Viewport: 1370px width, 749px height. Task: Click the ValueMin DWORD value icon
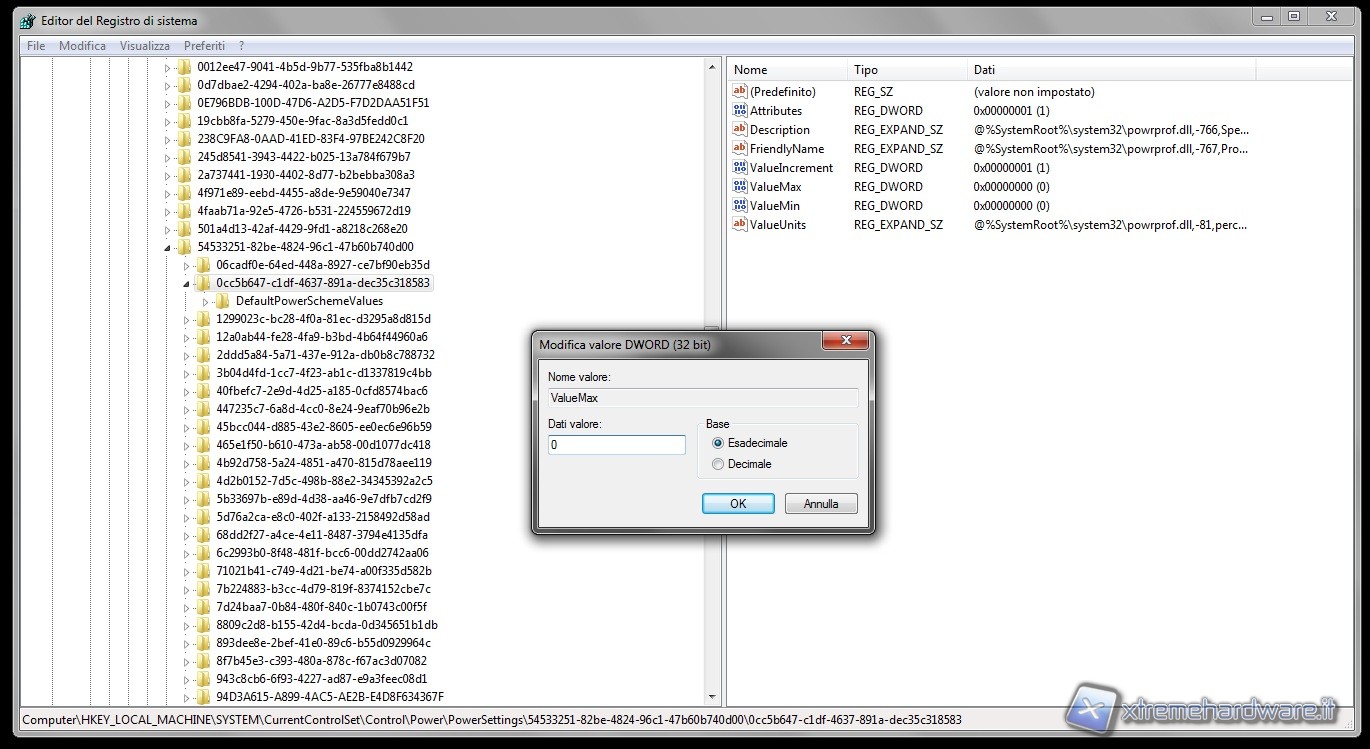pyautogui.click(x=740, y=206)
